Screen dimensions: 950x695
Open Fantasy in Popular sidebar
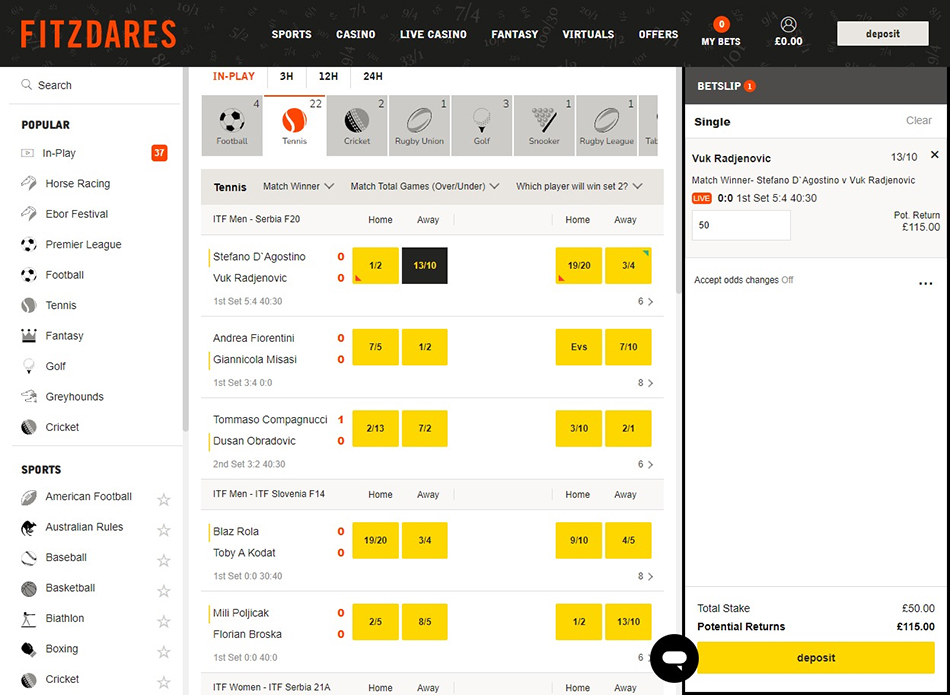64,336
